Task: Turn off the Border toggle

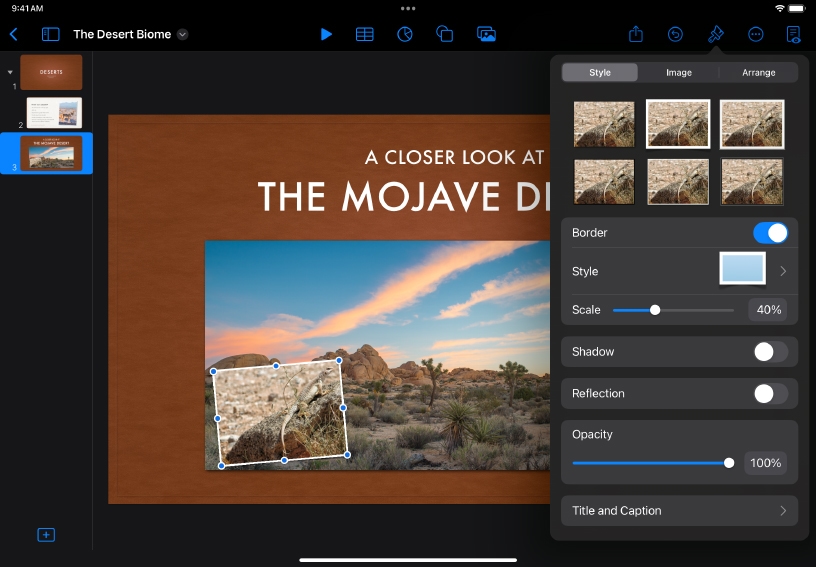Action: (770, 233)
